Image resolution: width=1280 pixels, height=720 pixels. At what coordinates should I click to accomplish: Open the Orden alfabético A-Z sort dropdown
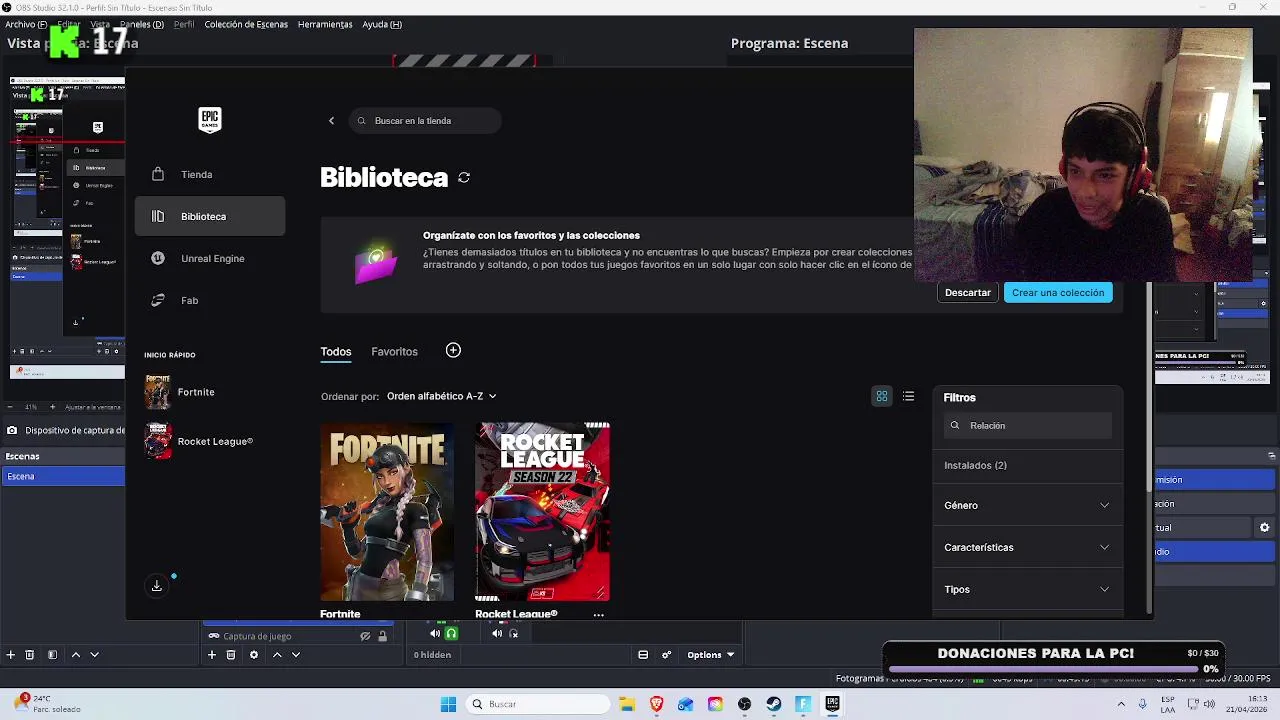[x=441, y=396]
